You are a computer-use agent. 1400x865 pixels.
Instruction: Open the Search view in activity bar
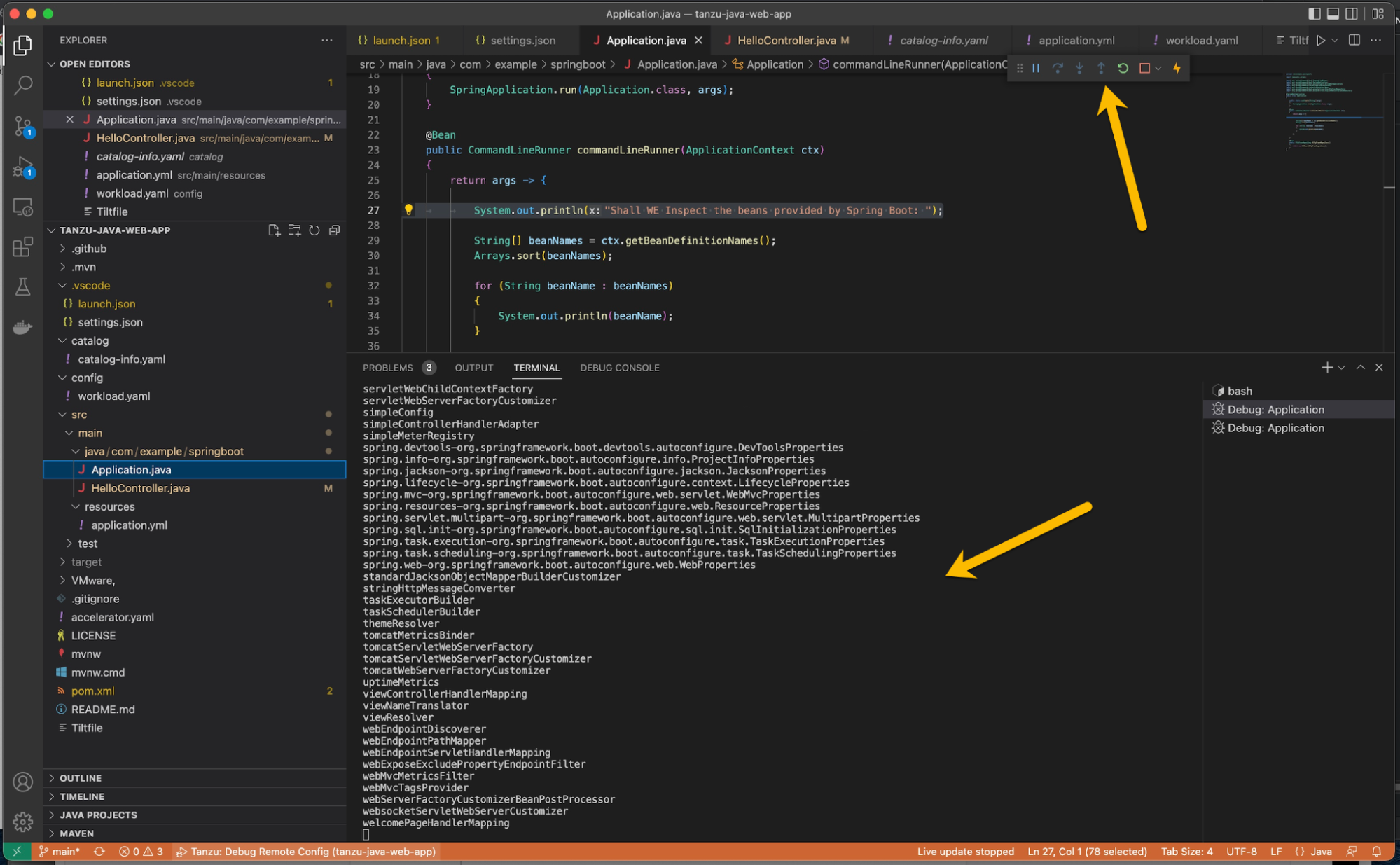point(22,85)
